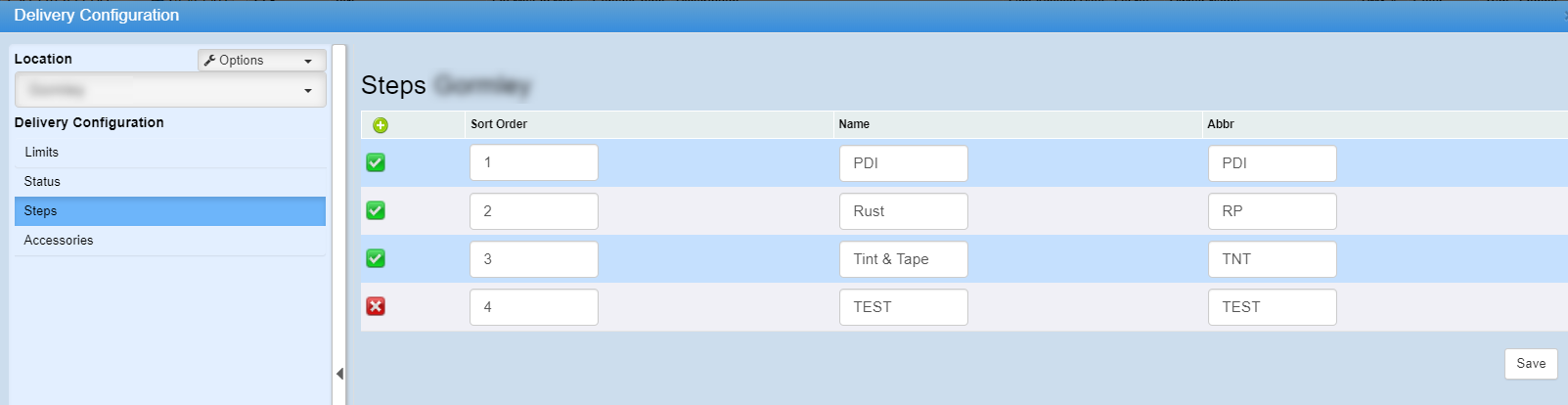Image resolution: width=1568 pixels, height=405 pixels.
Task: Collapse the left sidebar panel arrow
Action: pyautogui.click(x=339, y=374)
